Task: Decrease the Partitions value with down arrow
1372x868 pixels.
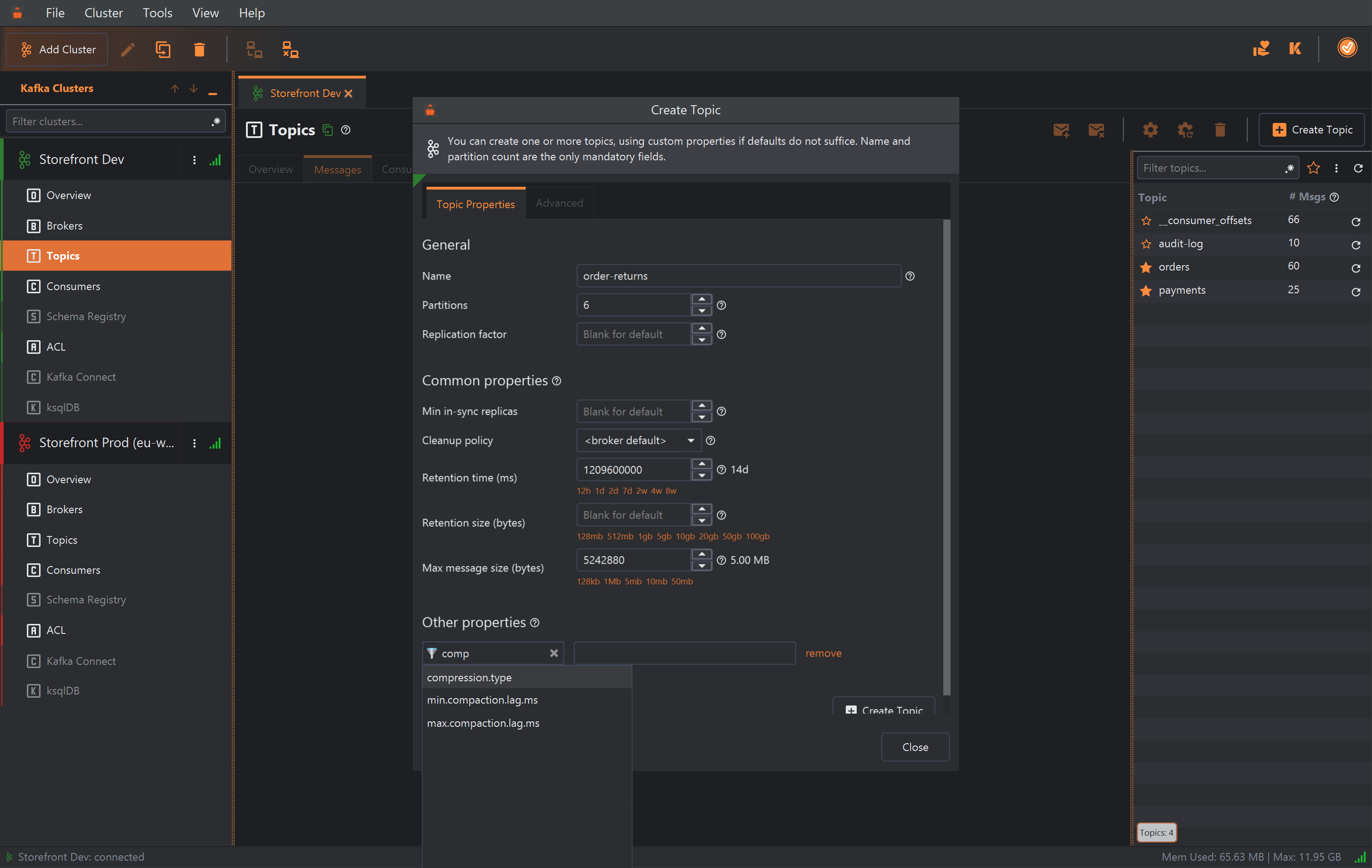Action: [x=702, y=311]
